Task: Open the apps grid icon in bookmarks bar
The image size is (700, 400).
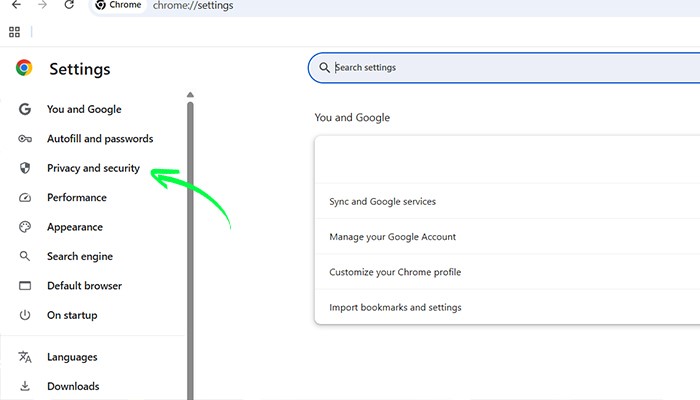Action: pyautogui.click(x=14, y=32)
